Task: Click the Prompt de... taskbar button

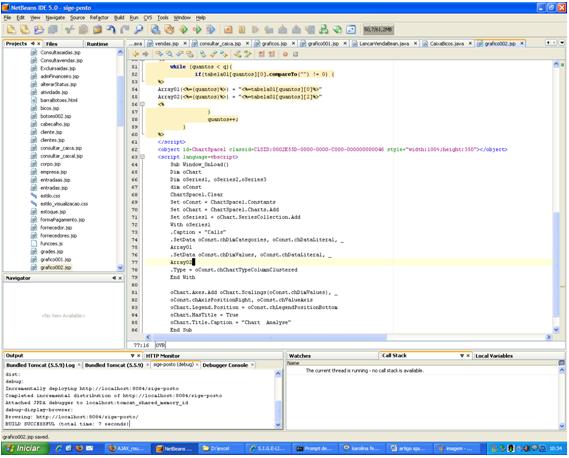Action: click(315, 449)
